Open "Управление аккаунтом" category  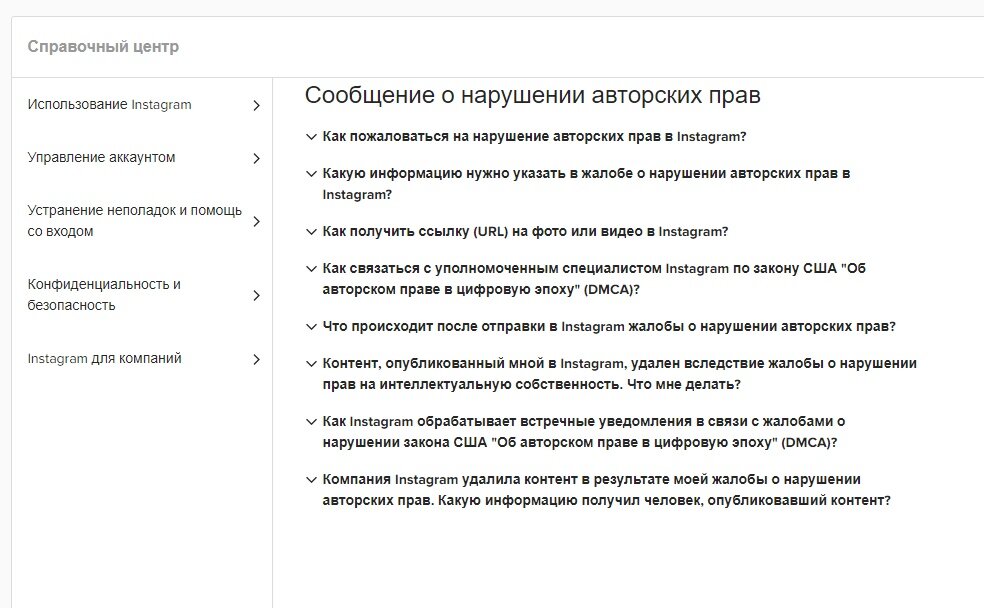click(x=102, y=158)
